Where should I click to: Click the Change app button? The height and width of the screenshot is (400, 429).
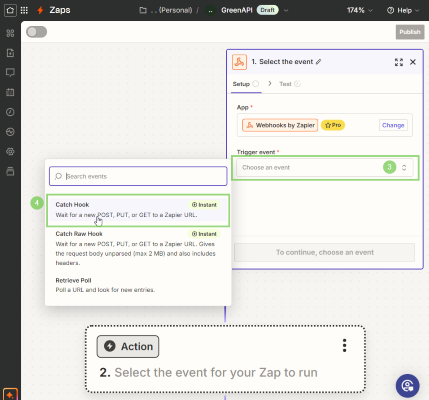click(393, 125)
